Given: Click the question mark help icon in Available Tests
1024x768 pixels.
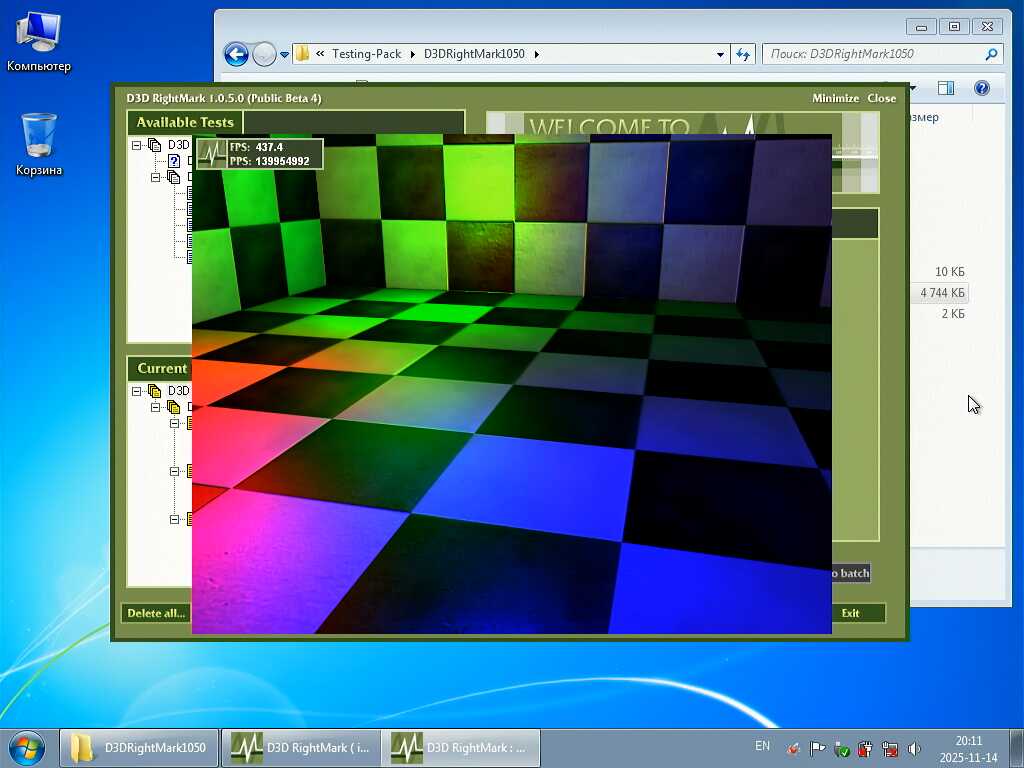Looking at the screenshot, I should (x=173, y=160).
